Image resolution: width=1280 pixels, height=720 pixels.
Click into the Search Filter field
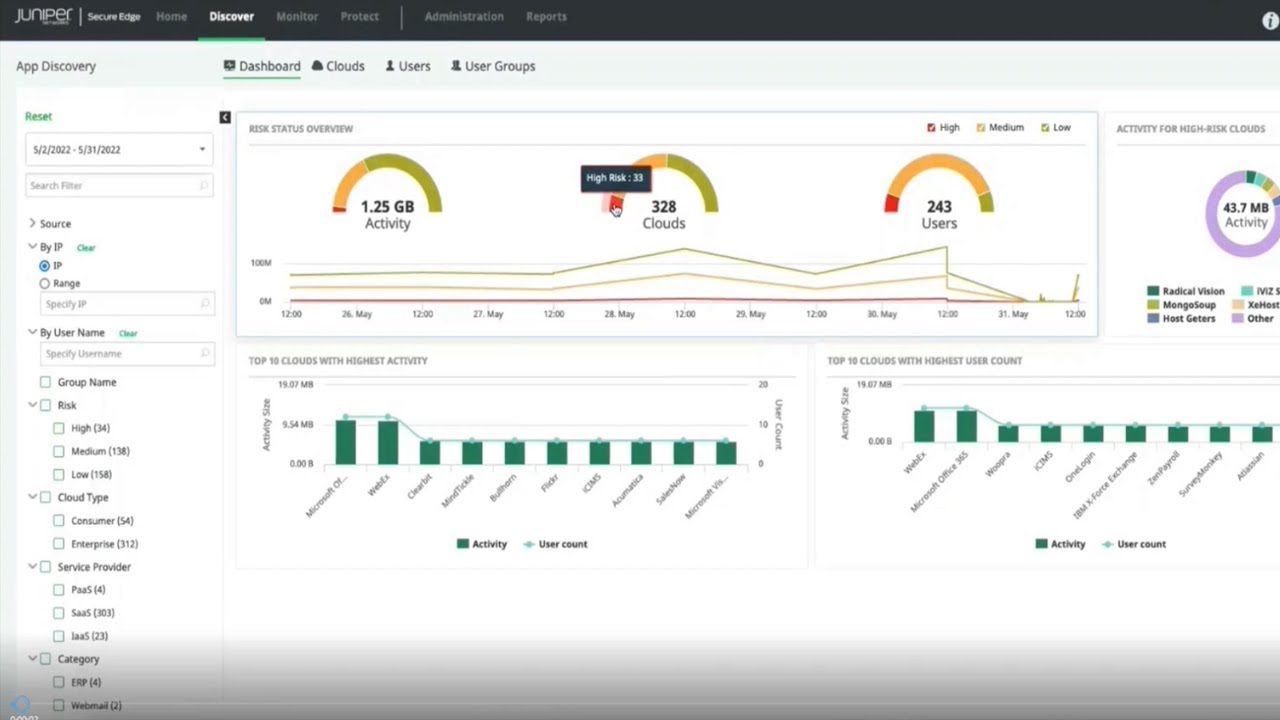pyautogui.click(x=120, y=185)
